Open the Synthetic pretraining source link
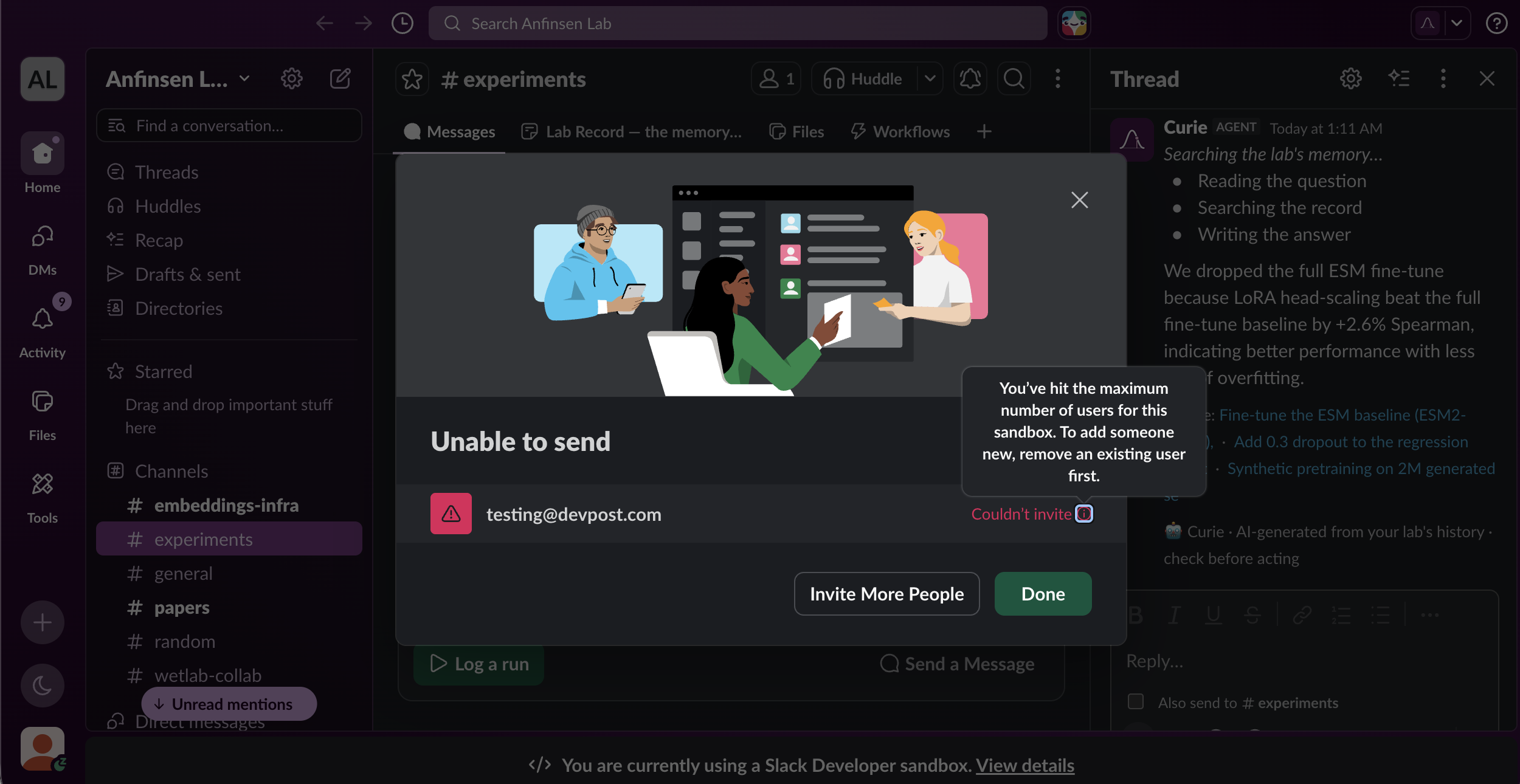This screenshot has height=784, width=1520. click(x=1361, y=469)
